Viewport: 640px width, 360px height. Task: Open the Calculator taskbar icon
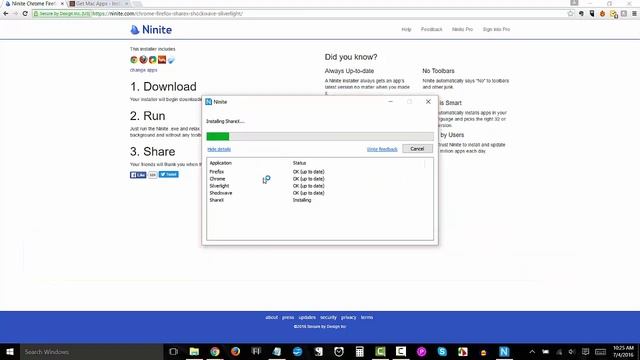tap(360, 351)
